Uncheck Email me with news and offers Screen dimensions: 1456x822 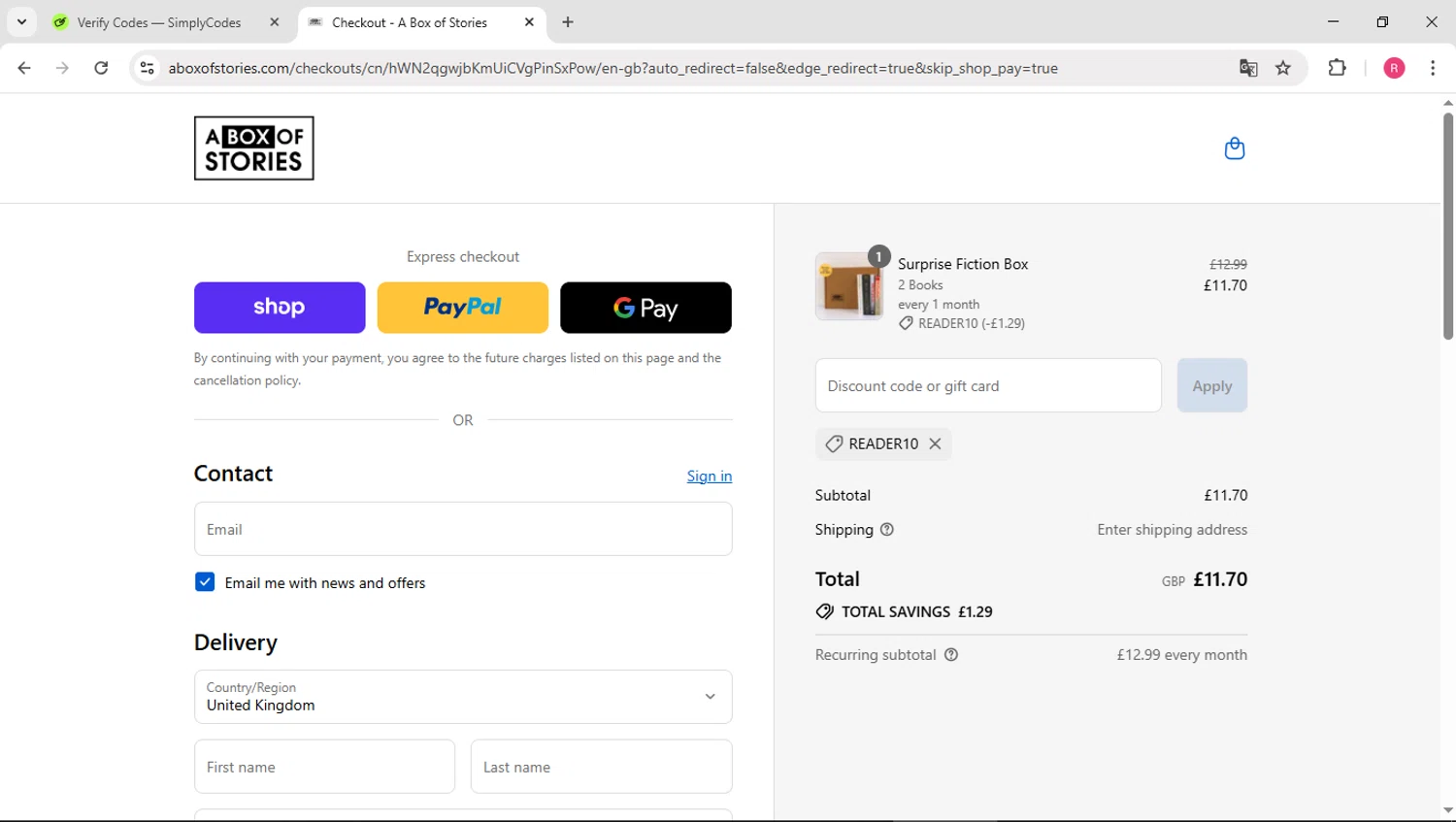205,582
